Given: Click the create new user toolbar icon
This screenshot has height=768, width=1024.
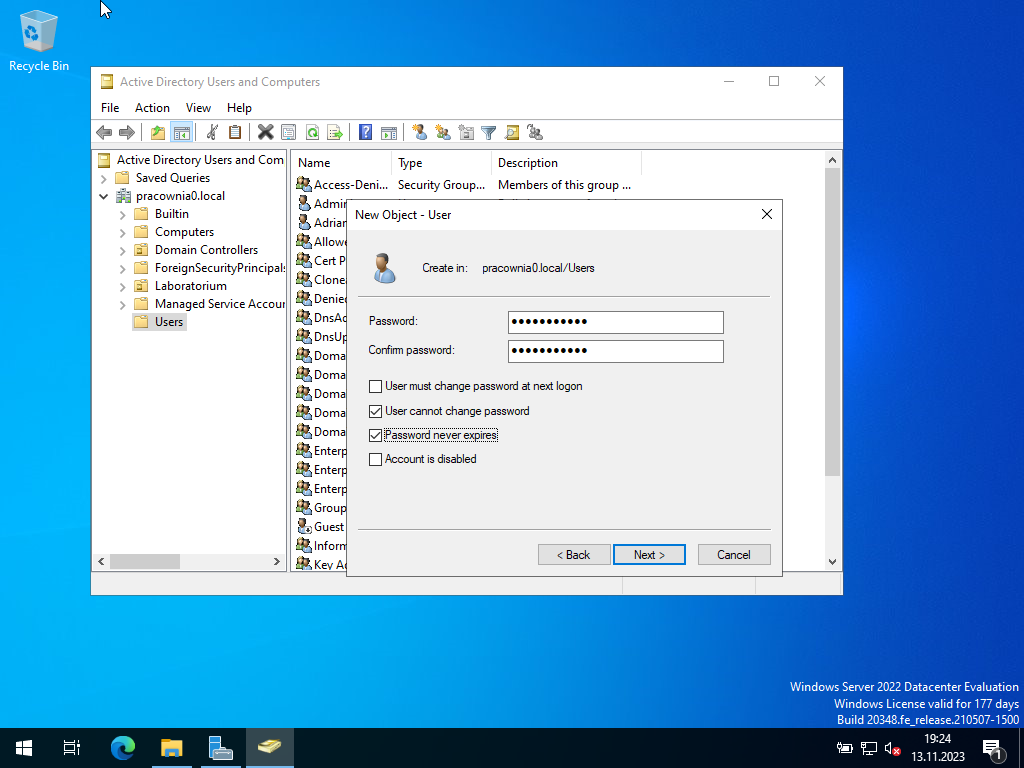Looking at the screenshot, I should pyautogui.click(x=419, y=133).
